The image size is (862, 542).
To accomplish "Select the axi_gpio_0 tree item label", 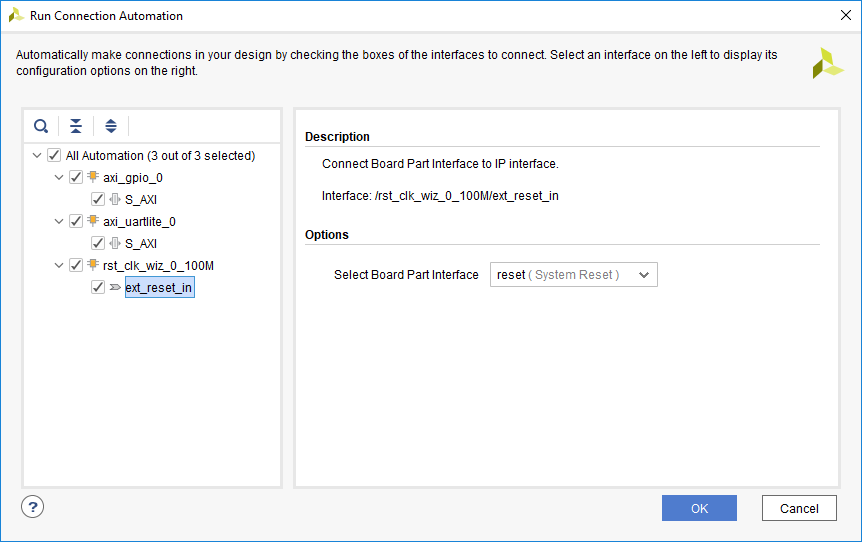I will pyautogui.click(x=132, y=178).
